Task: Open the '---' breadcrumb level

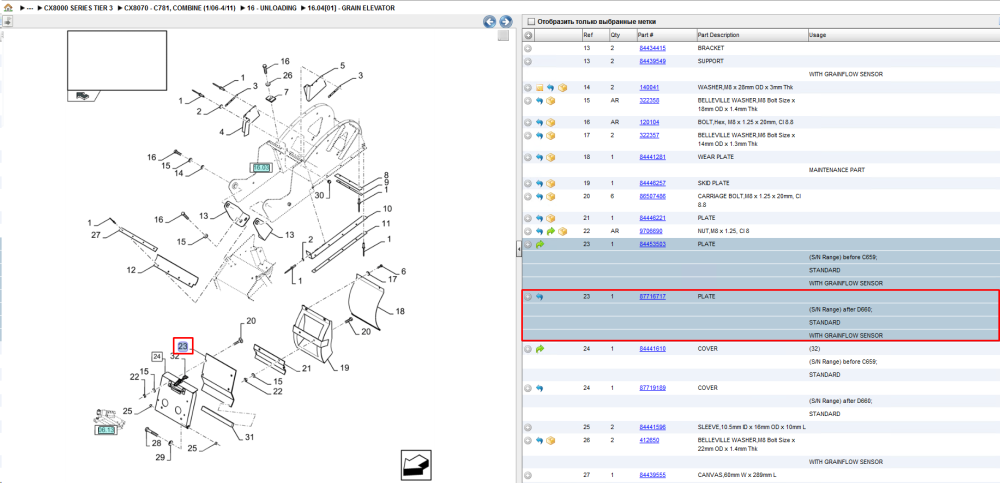Action: tap(29, 8)
